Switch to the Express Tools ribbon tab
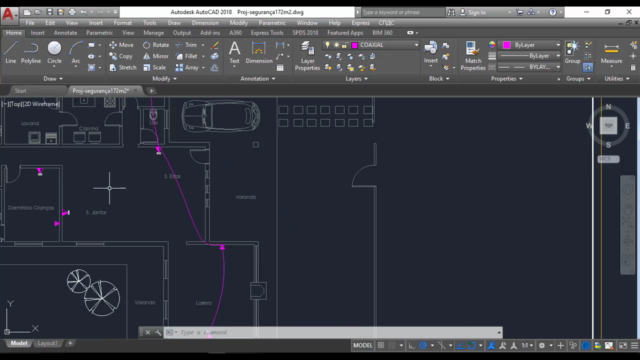This screenshot has width=640, height=360. (x=267, y=33)
